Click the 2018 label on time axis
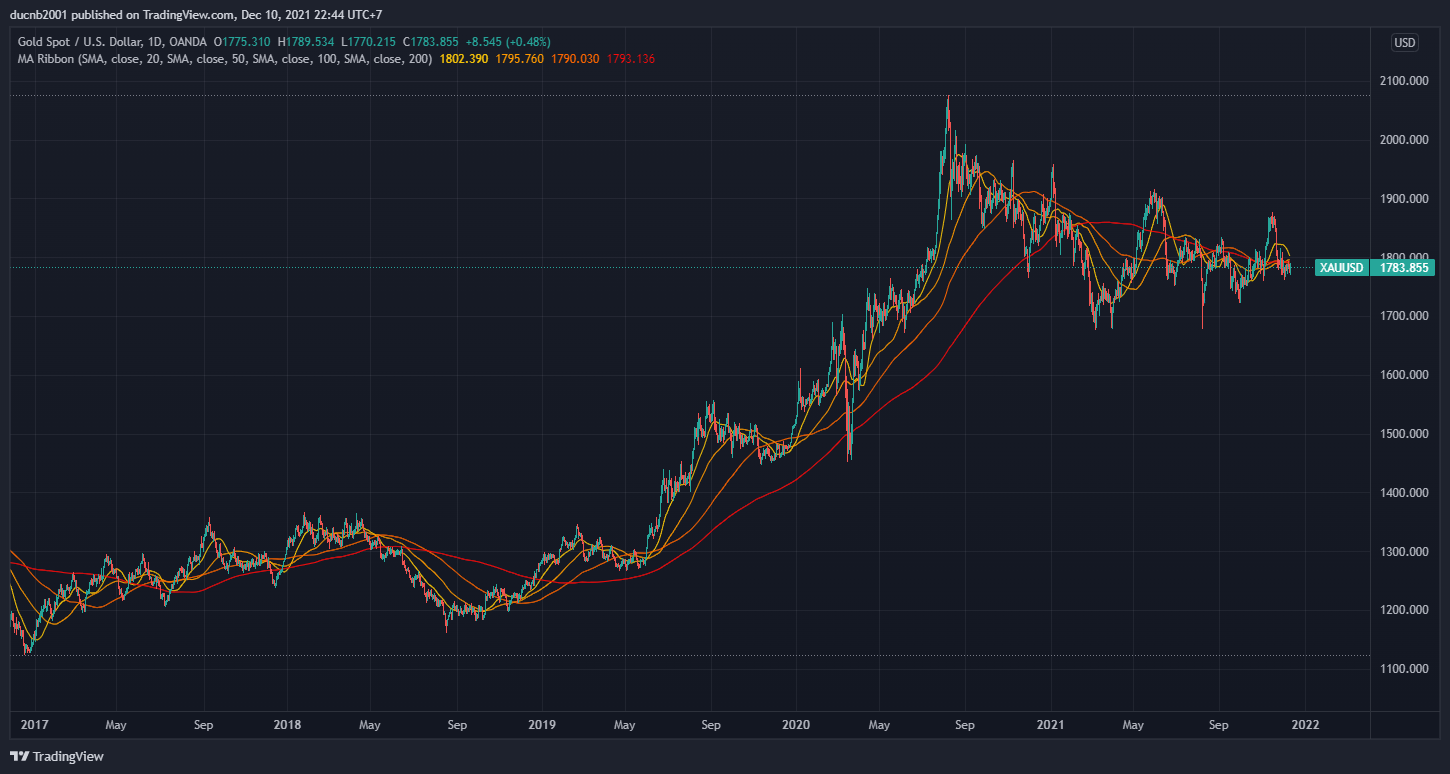This screenshot has height=774, width=1450. [288, 723]
